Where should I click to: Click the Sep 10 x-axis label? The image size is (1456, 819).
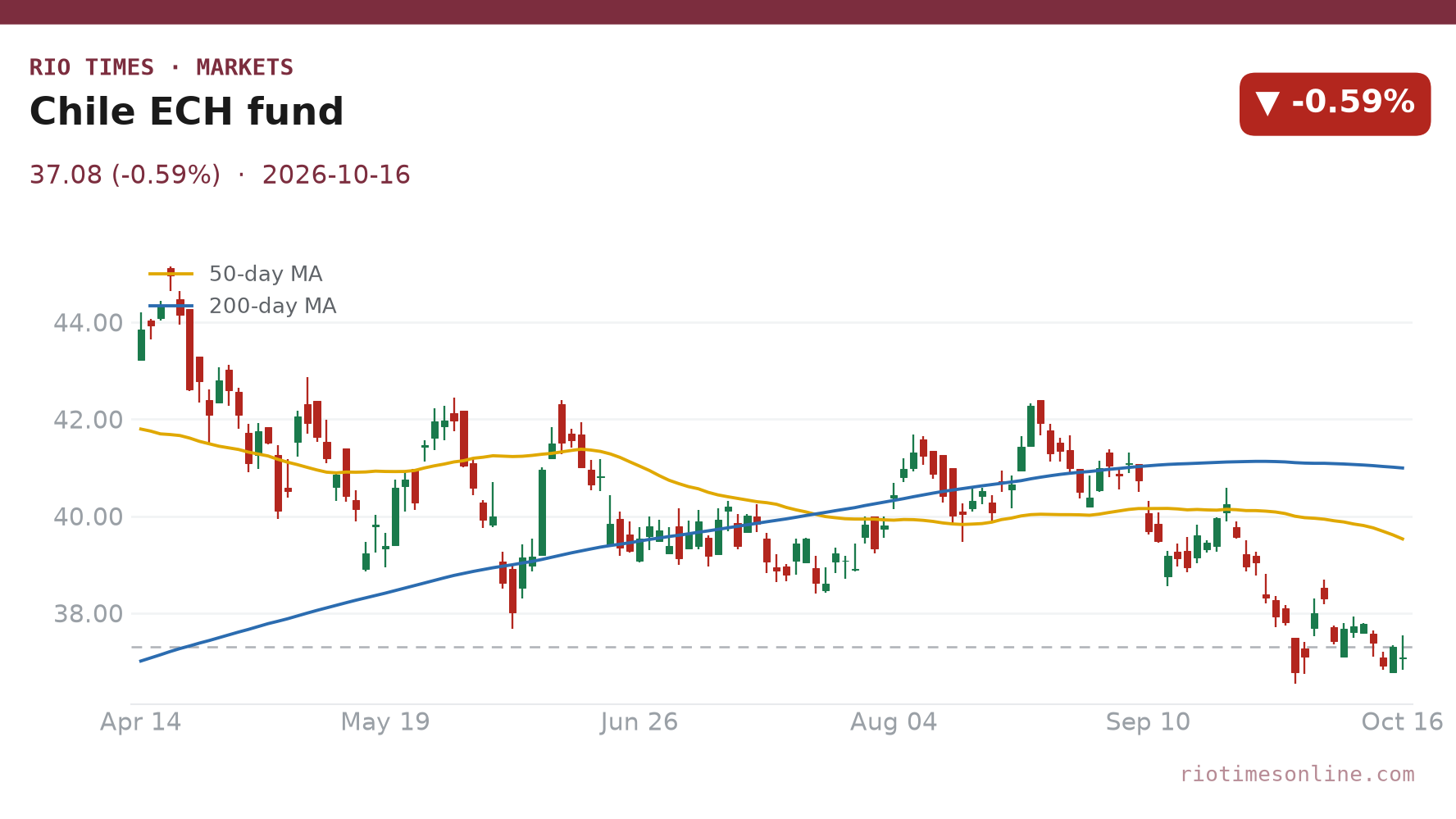[1148, 722]
